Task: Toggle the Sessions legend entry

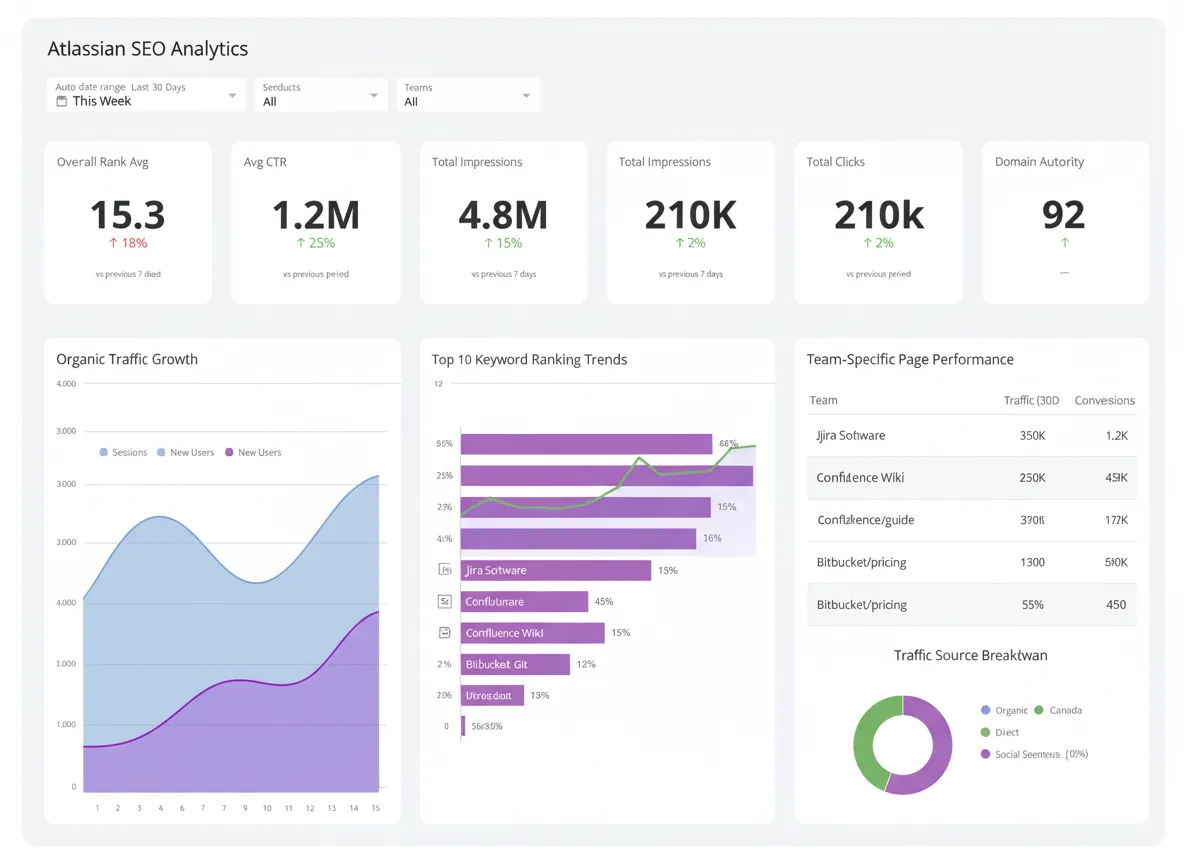Action: 123,452
